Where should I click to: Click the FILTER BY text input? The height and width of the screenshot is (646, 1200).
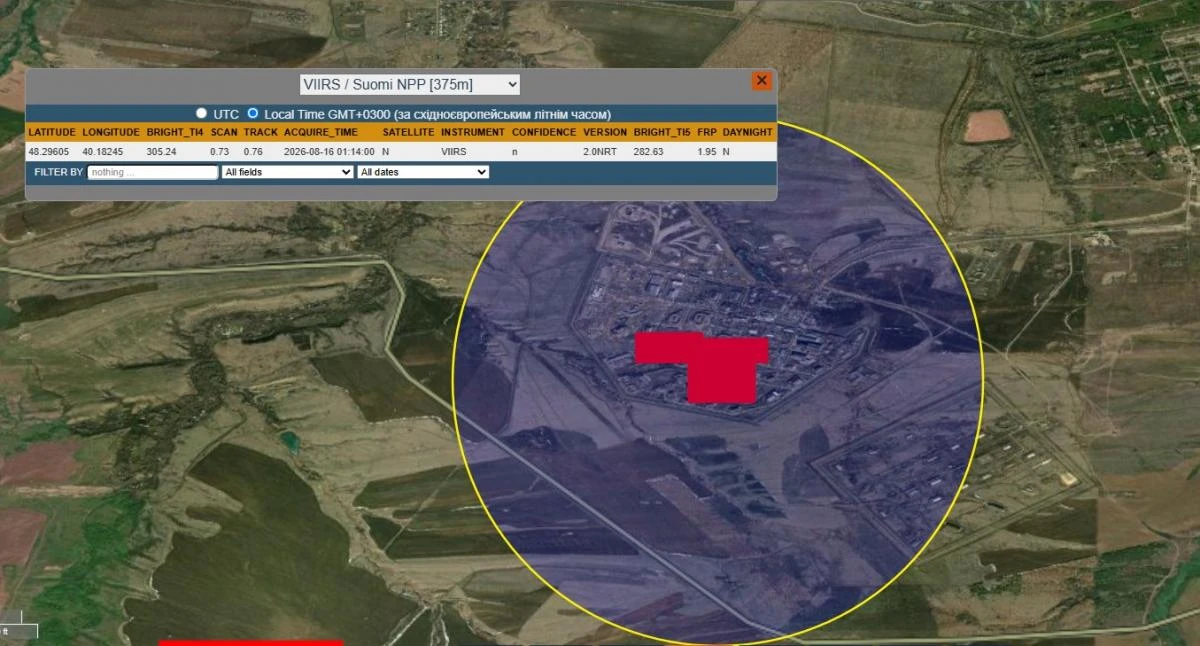tap(152, 172)
